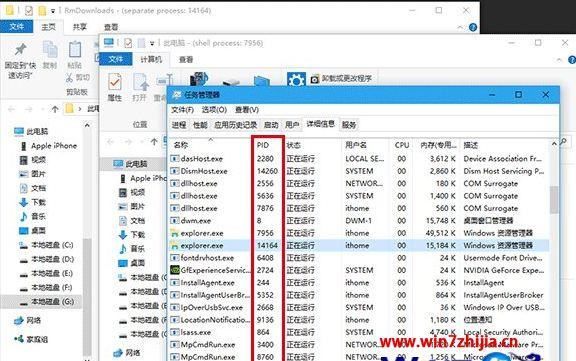The image size is (576, 361).
Task: Open the 选项(O) menu in Task Manager
Action: [x=214, y=110]
